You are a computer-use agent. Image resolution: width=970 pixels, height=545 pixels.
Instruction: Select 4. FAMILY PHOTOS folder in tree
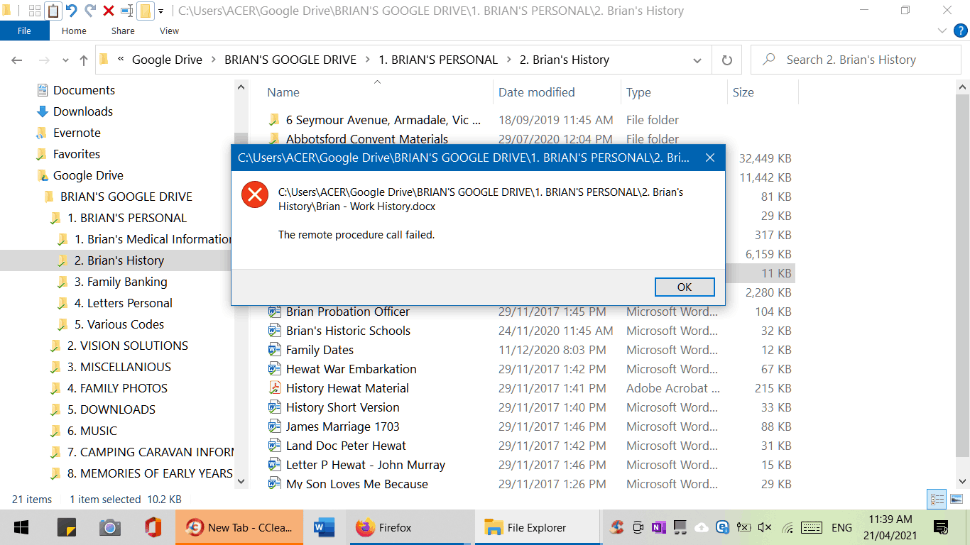pos(117,388)
